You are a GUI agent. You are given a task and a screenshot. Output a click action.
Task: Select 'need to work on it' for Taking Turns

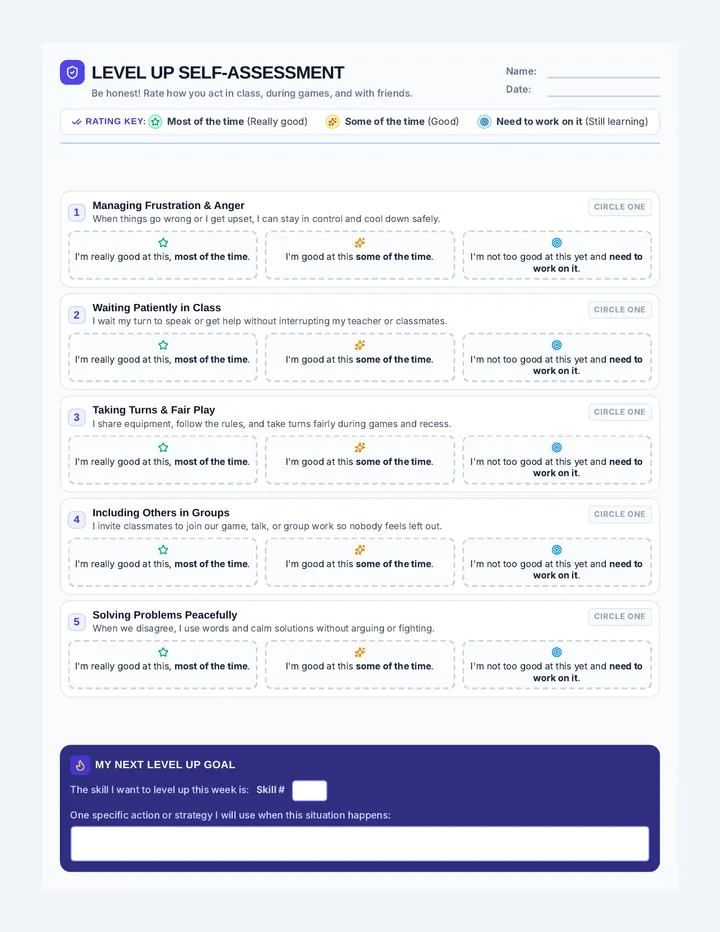(x=557, y=459)
